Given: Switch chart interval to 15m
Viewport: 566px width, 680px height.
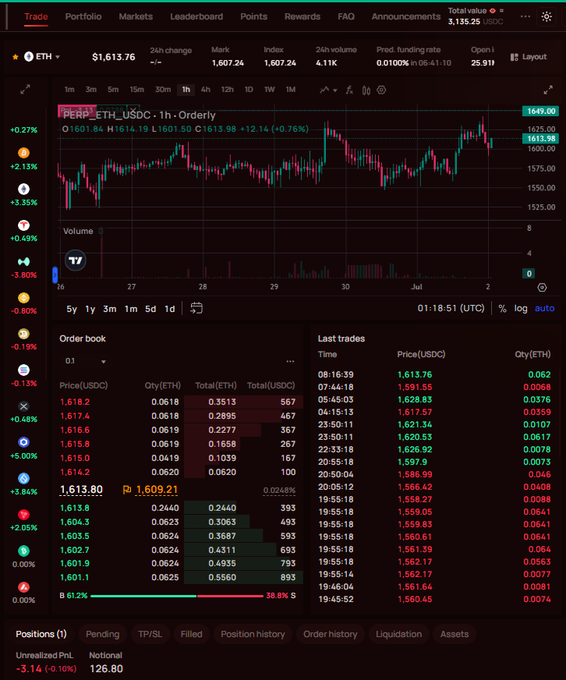Looking at the screenshot, I should pos(137,90).
